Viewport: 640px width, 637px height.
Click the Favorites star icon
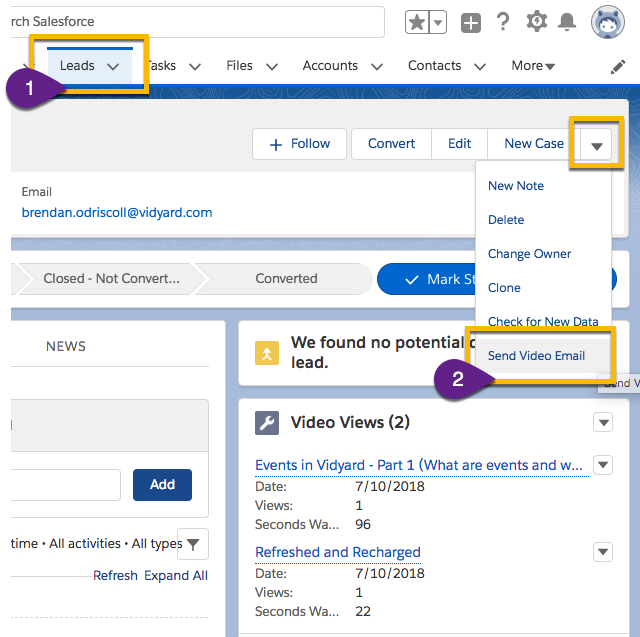[x=417, y=22]
